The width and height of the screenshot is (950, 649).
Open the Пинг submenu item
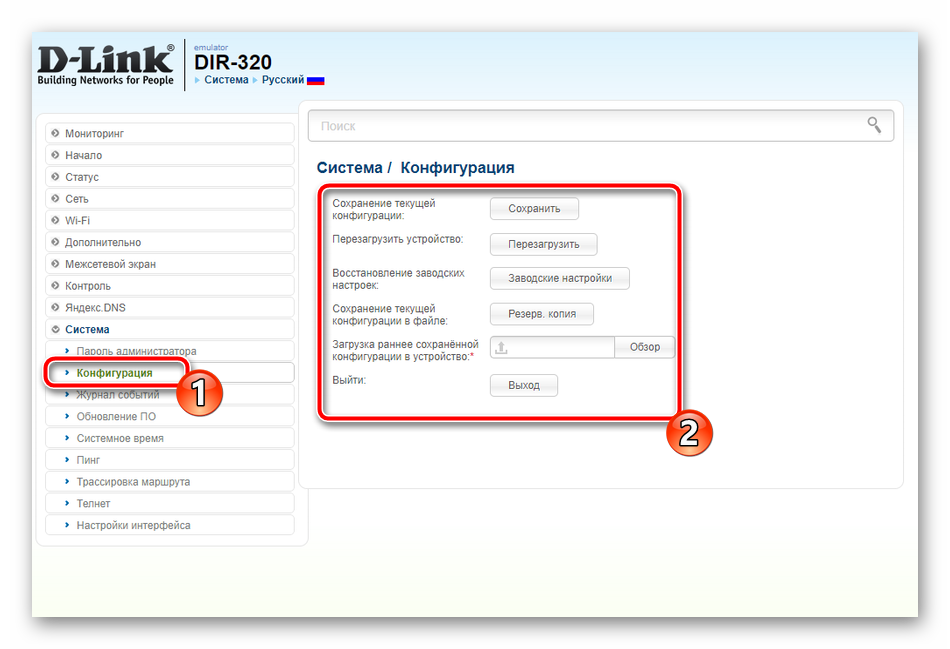click(170, 461)
